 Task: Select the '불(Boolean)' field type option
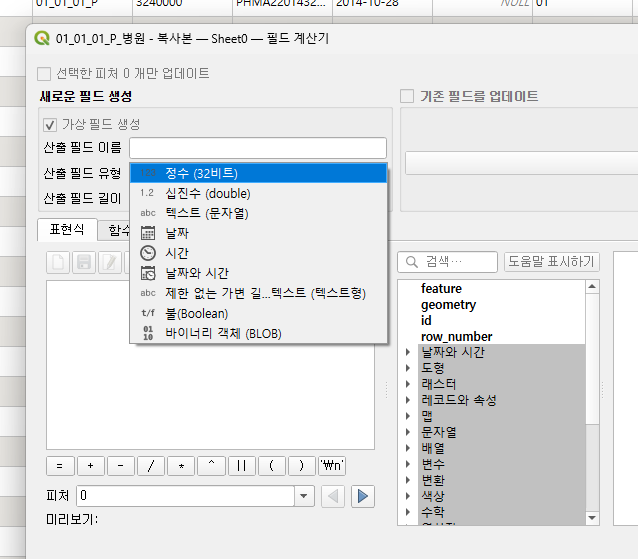pos(258,313)
